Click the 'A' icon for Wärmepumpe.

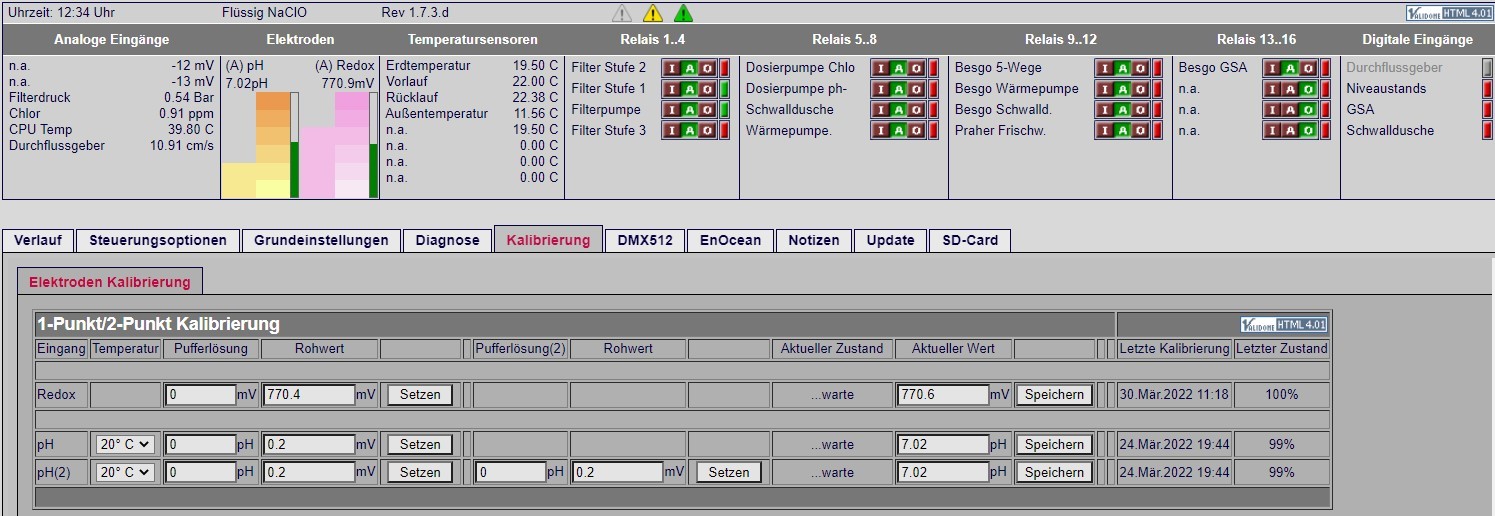(x=899, y=131)
